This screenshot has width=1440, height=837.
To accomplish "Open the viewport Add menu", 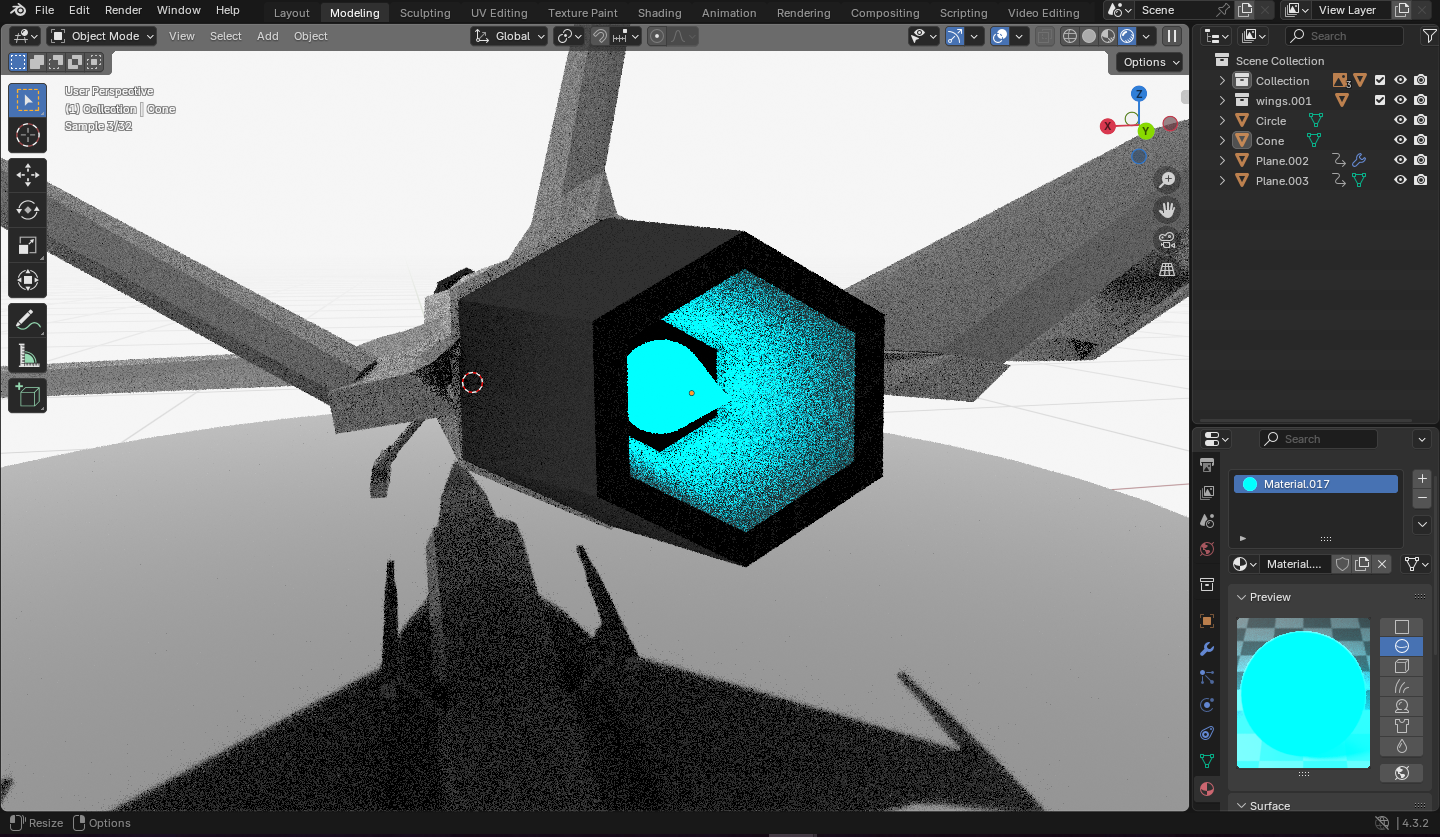I will [268, 36].
